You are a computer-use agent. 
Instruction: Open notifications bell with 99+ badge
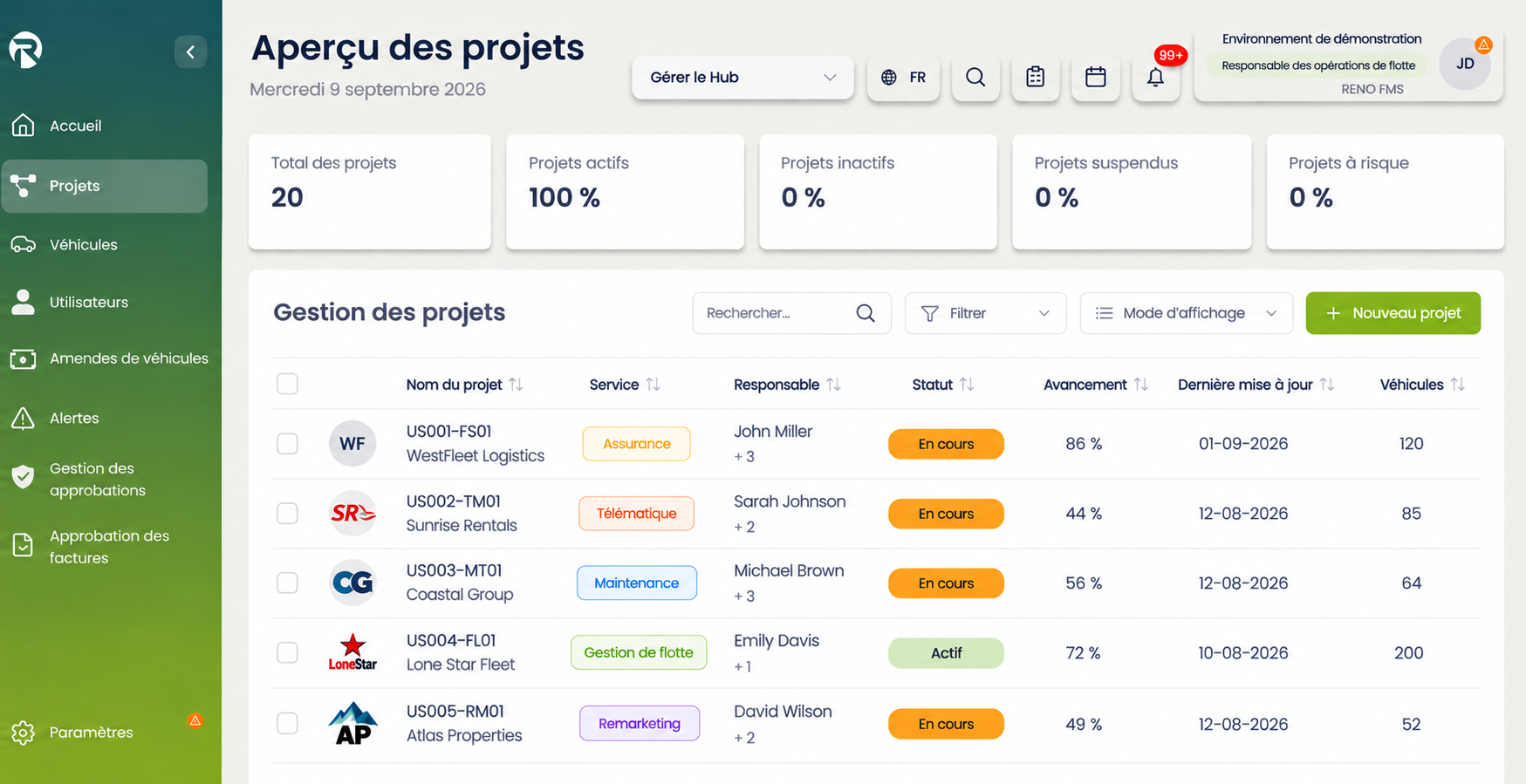[x=1156, y=78]
